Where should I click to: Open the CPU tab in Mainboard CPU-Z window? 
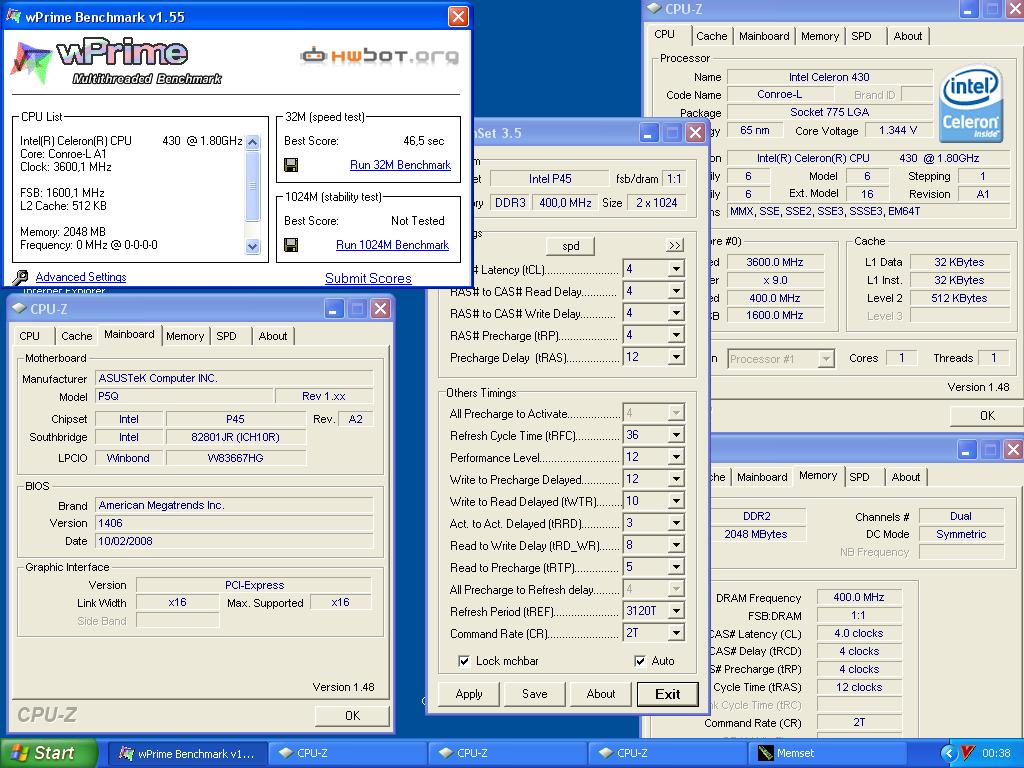29,336
